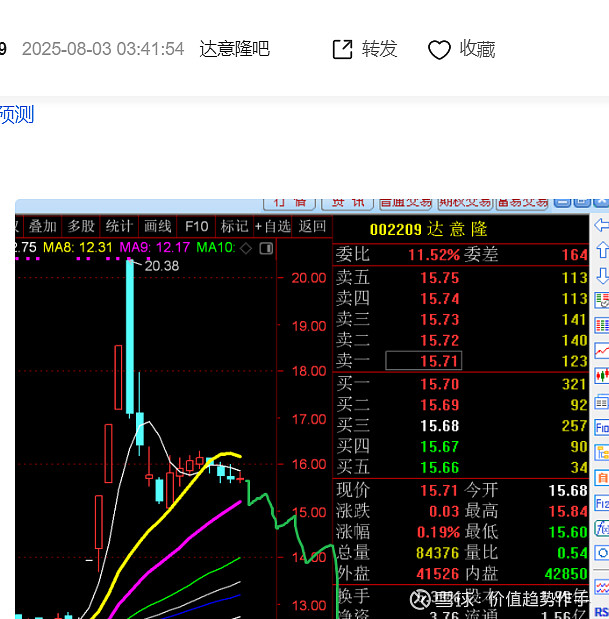Viewport: 609px width, 619px height.
Task: Open the 统计 statistics menu item
Action: (119, 226)
